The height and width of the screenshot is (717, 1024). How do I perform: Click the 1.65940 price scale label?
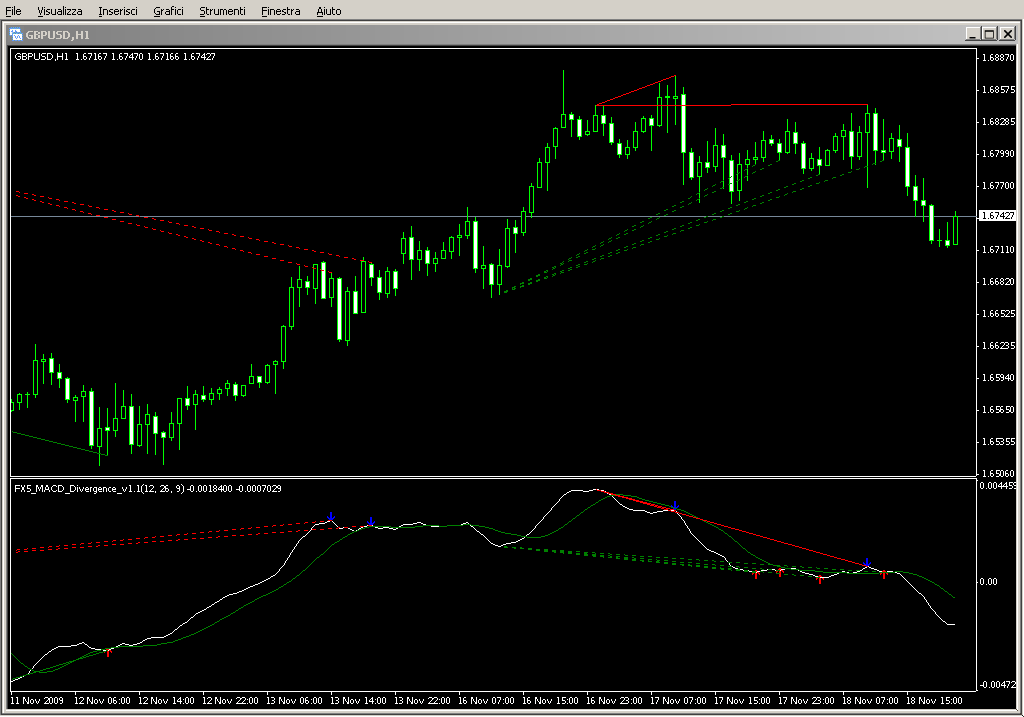click(998, 377)
